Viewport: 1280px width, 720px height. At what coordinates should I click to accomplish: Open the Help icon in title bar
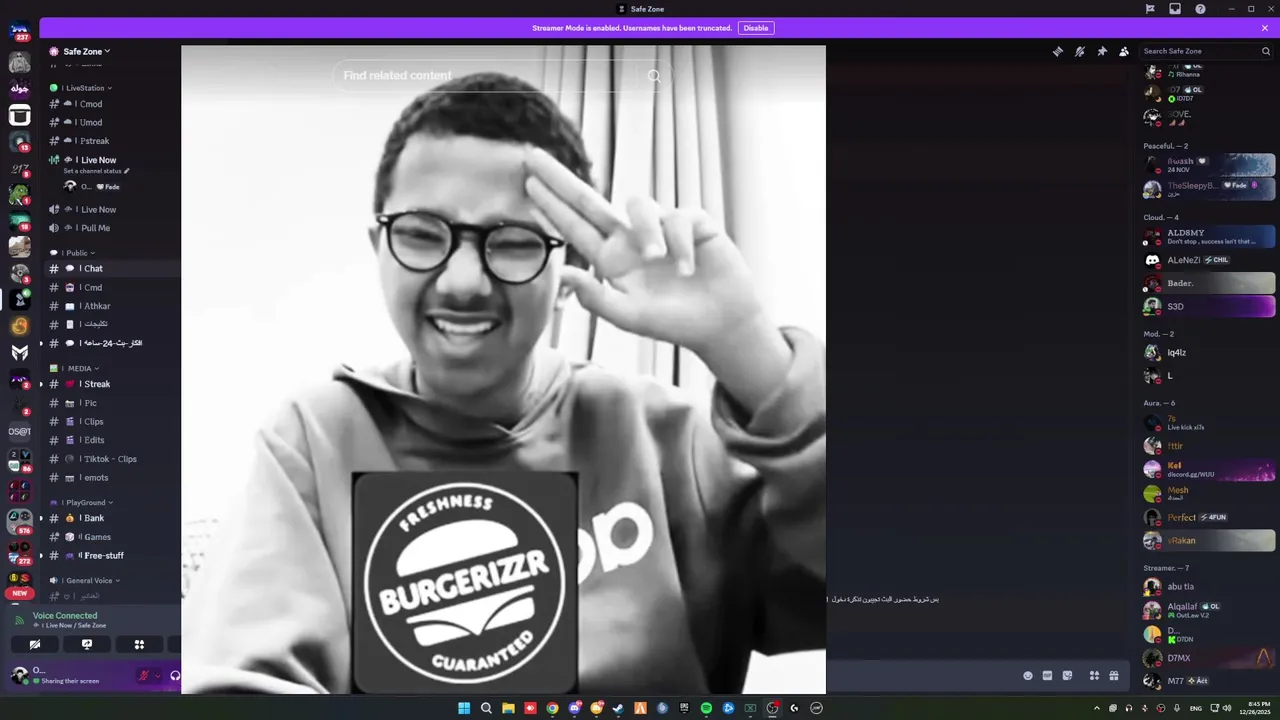[x=1200, y=9]
